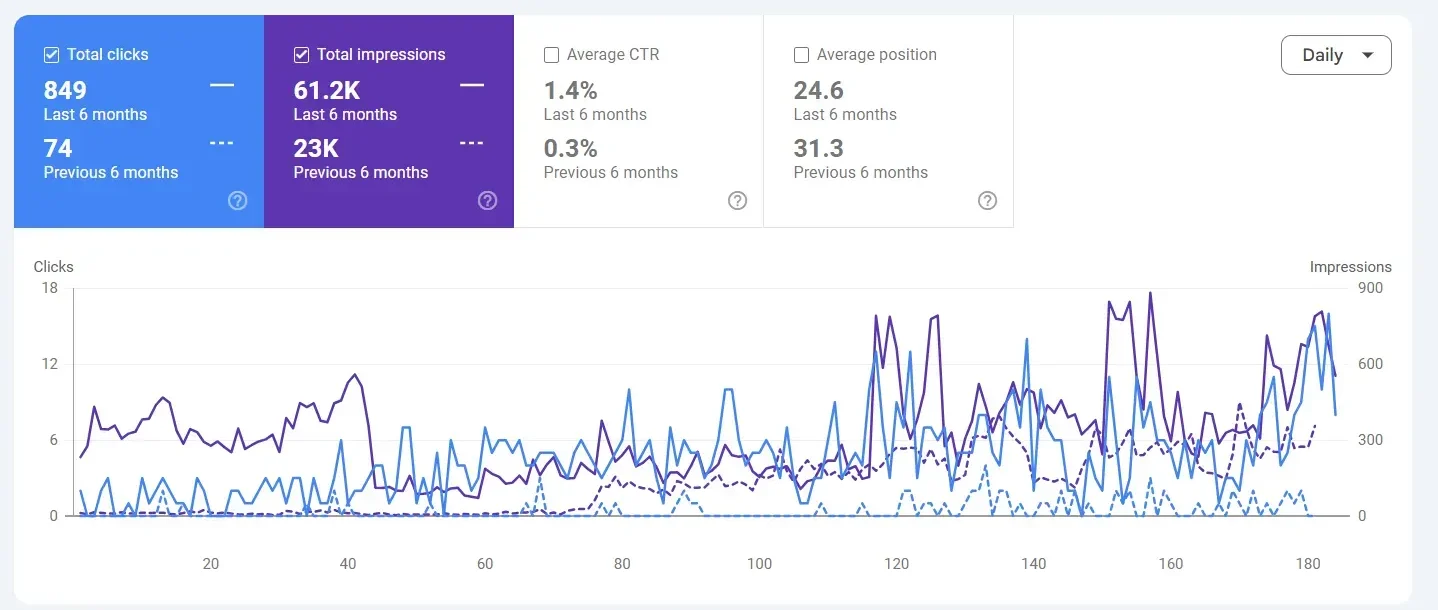Image resolution: width=1438 pixels, height=610 pixels.
Task: Uncheck the Total impressions checkbox
Action: 301,54
